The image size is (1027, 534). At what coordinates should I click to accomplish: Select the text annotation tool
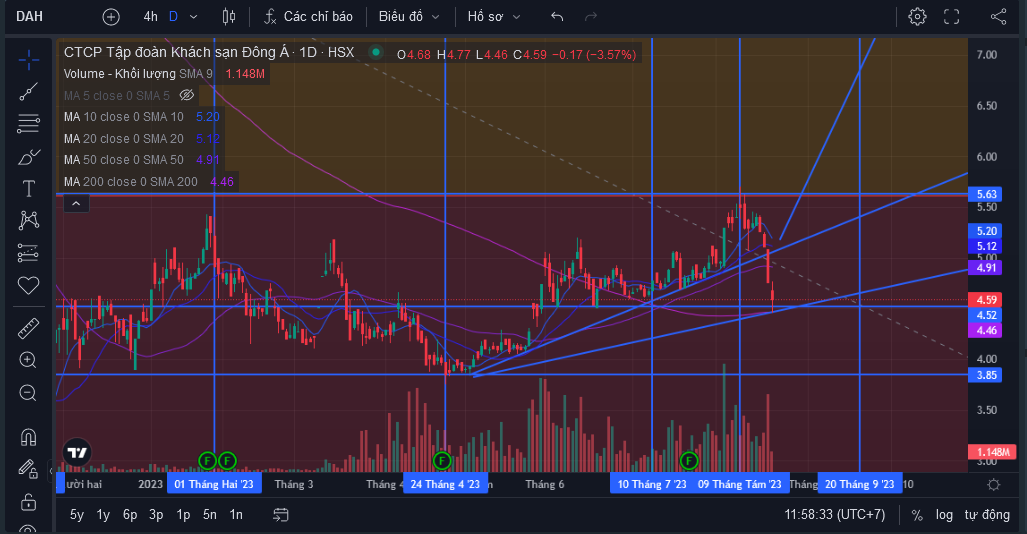click(x=28, y=189)
